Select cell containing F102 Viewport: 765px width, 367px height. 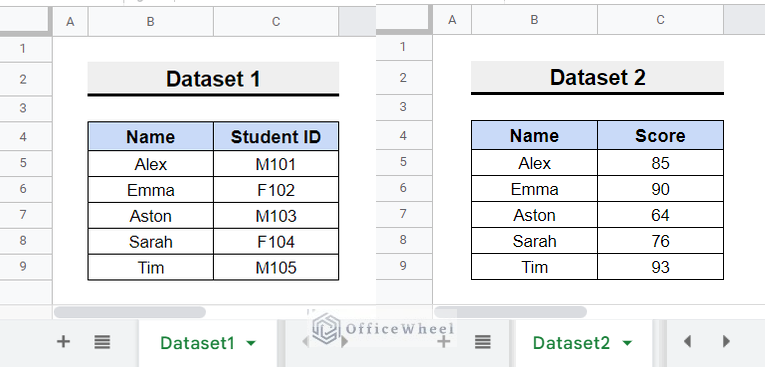[x=276, y=190]
